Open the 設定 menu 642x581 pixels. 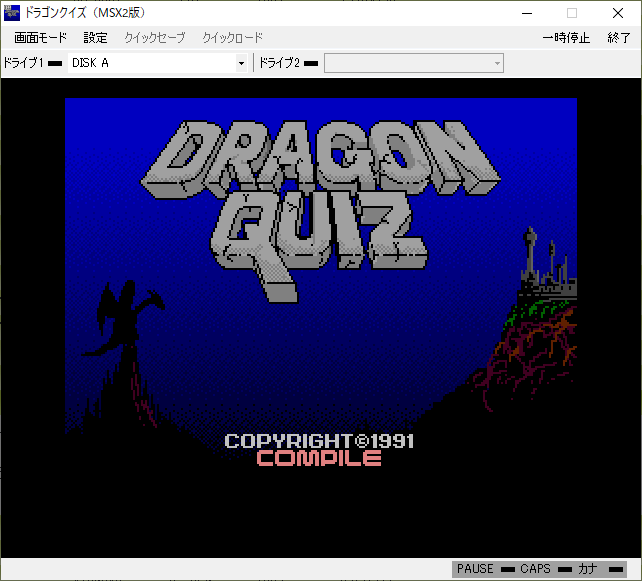pos(95,38)
